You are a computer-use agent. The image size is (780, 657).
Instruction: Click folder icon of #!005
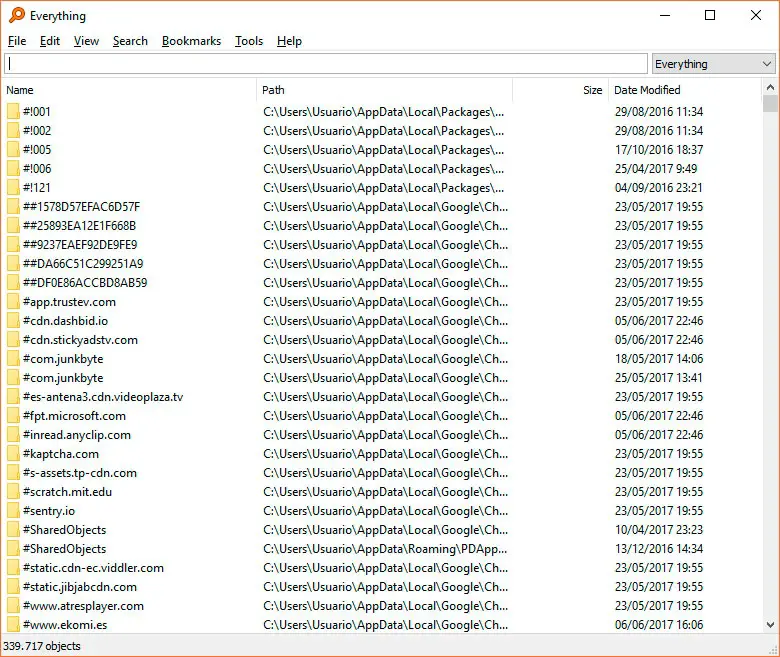tap(13, 149)
